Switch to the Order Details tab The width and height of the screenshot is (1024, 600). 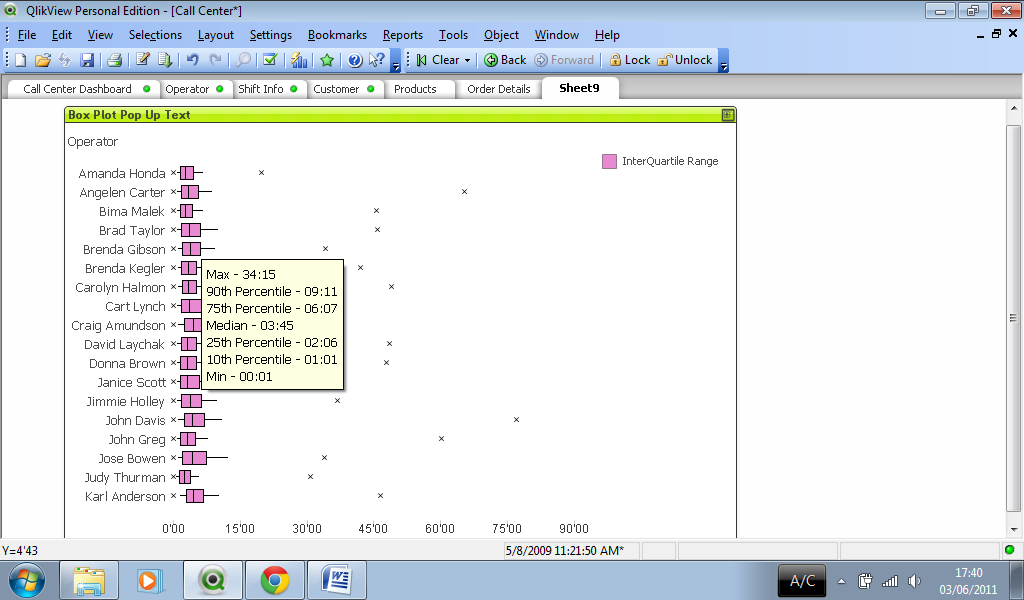pos(499,89)
